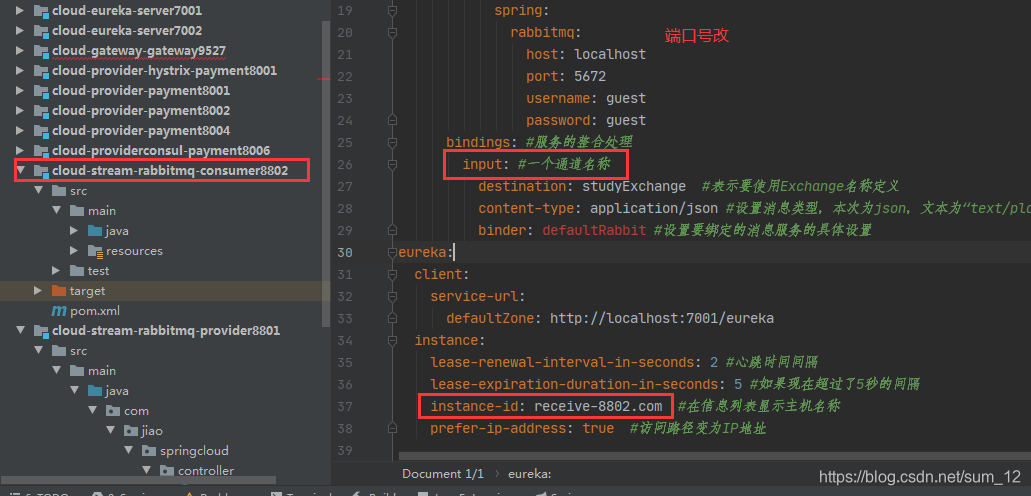Select the cloud-providerconsul-payment8006 module name

click(x=161, y=151)
